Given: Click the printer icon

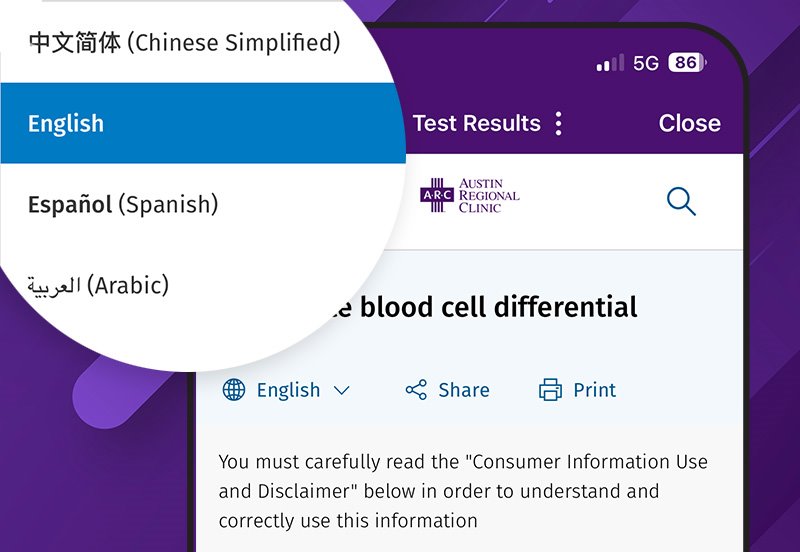Looking at the screenshot, I should tap(550, 390).
